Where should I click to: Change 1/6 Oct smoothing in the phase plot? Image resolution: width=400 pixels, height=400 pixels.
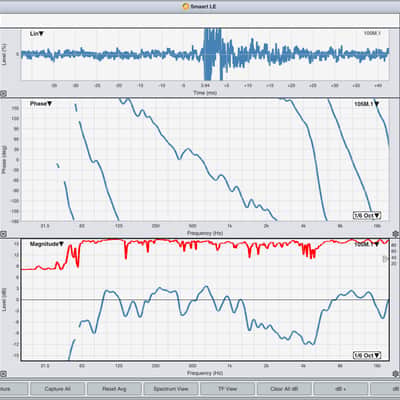[367, 216]
